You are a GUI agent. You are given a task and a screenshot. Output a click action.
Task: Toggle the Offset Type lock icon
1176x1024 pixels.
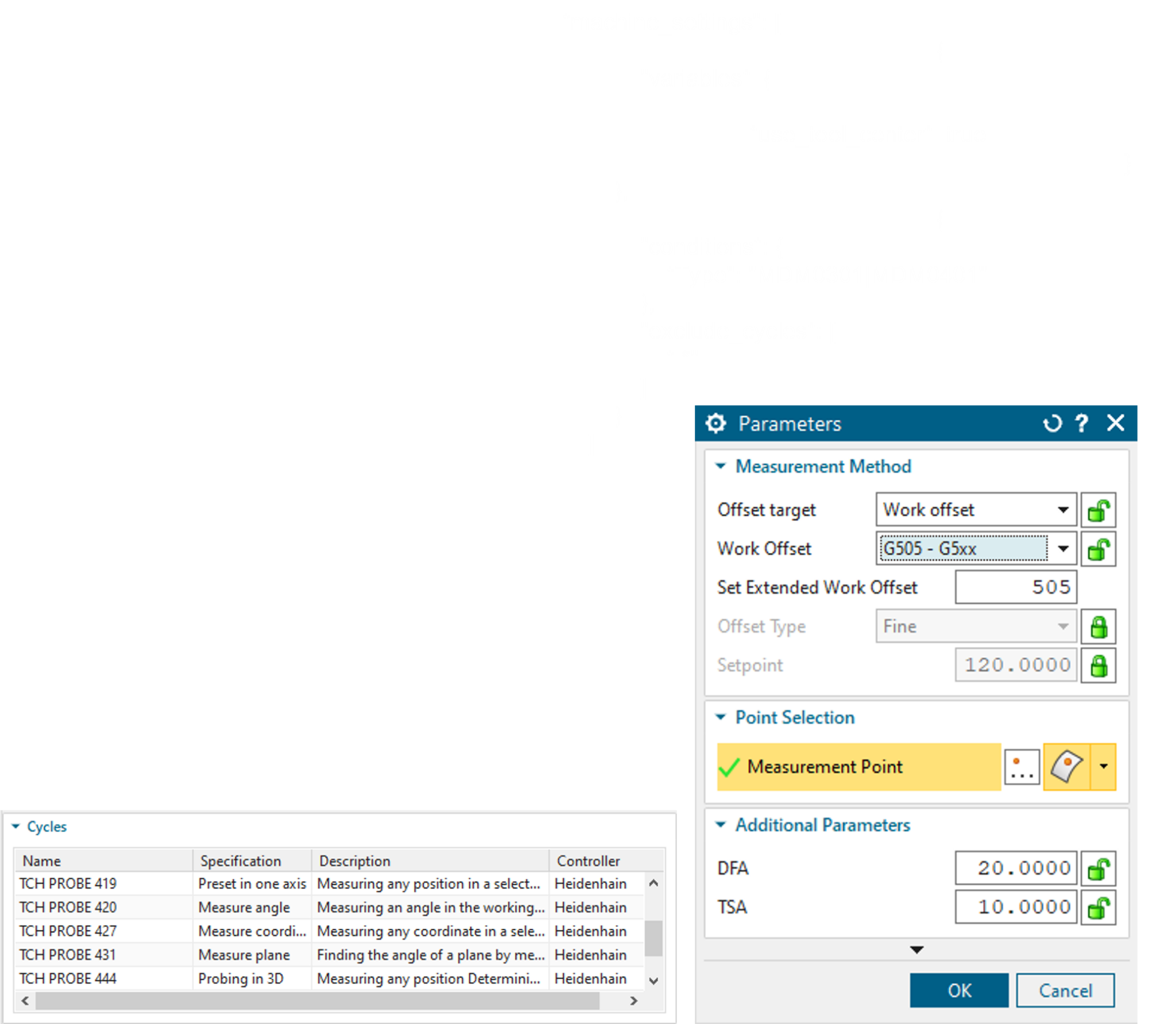[1098, 626]
